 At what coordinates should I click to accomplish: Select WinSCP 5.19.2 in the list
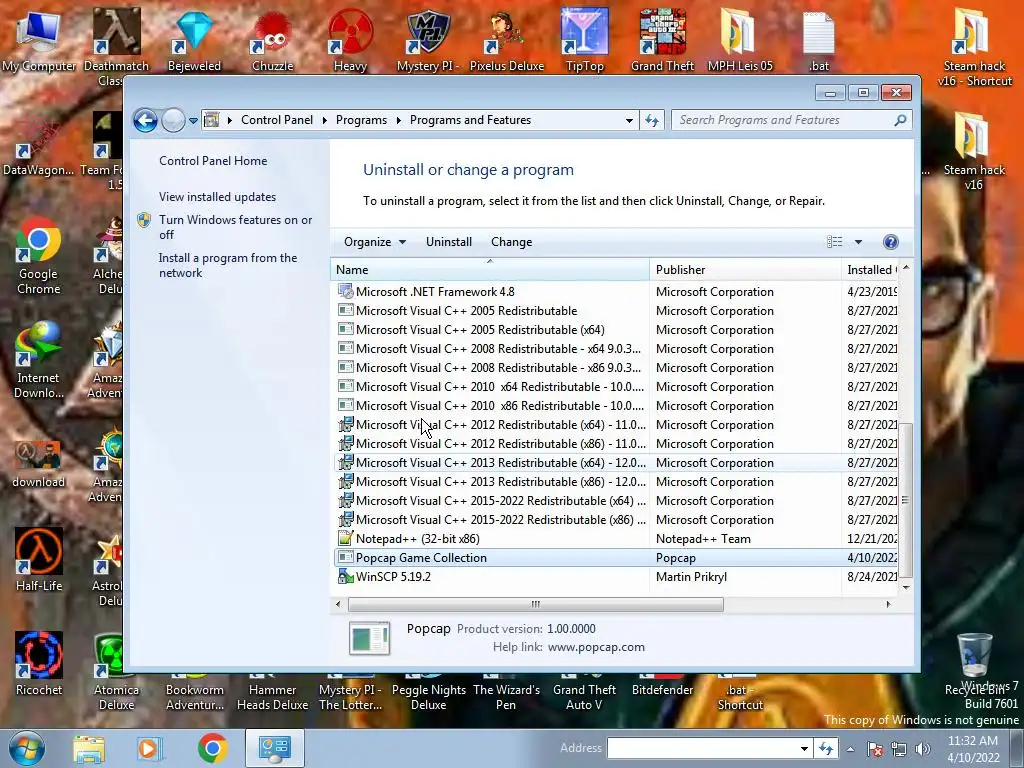(x=616, y=577)
